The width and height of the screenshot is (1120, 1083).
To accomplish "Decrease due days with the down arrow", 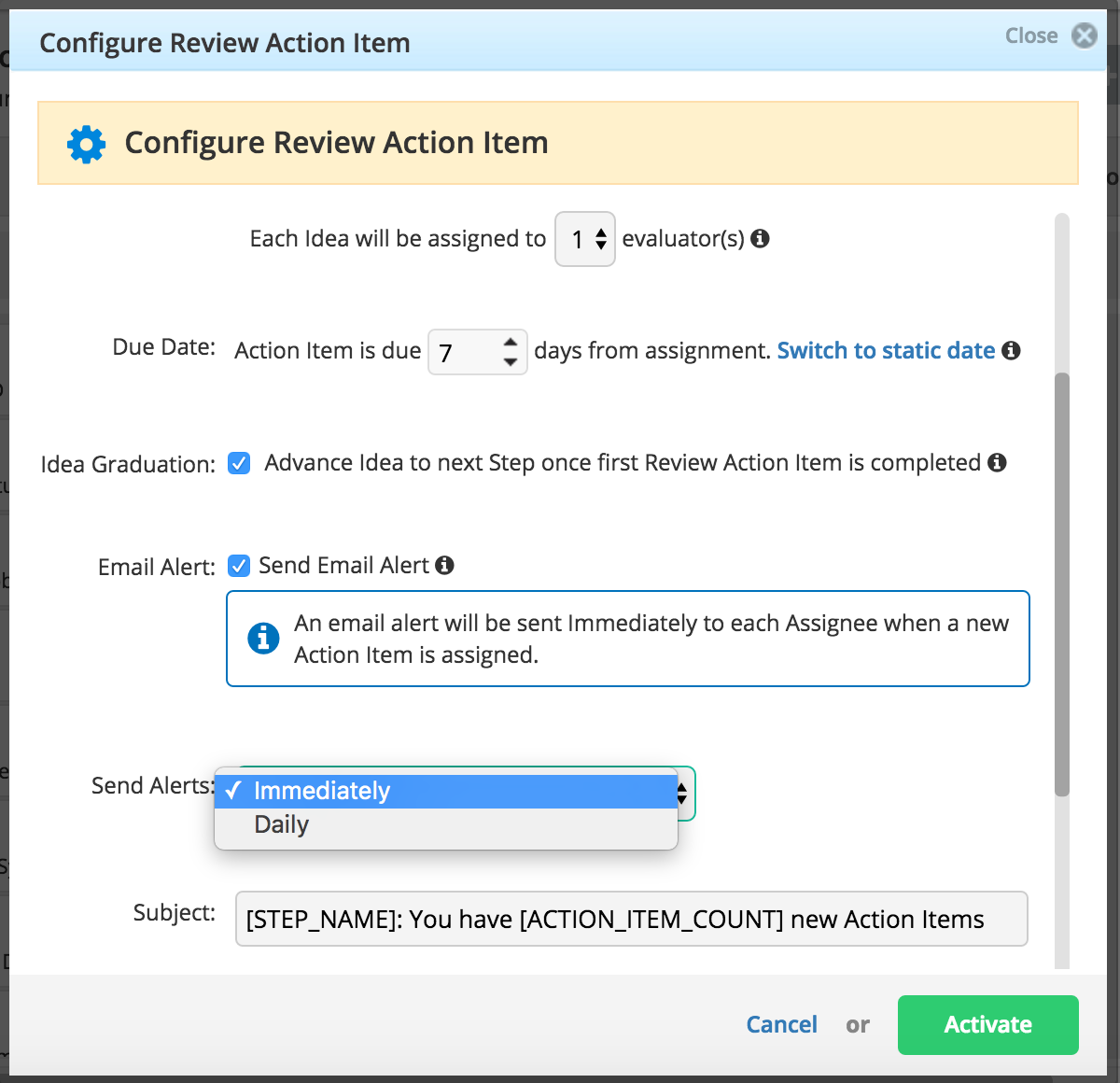I will (x=510, y=361).
